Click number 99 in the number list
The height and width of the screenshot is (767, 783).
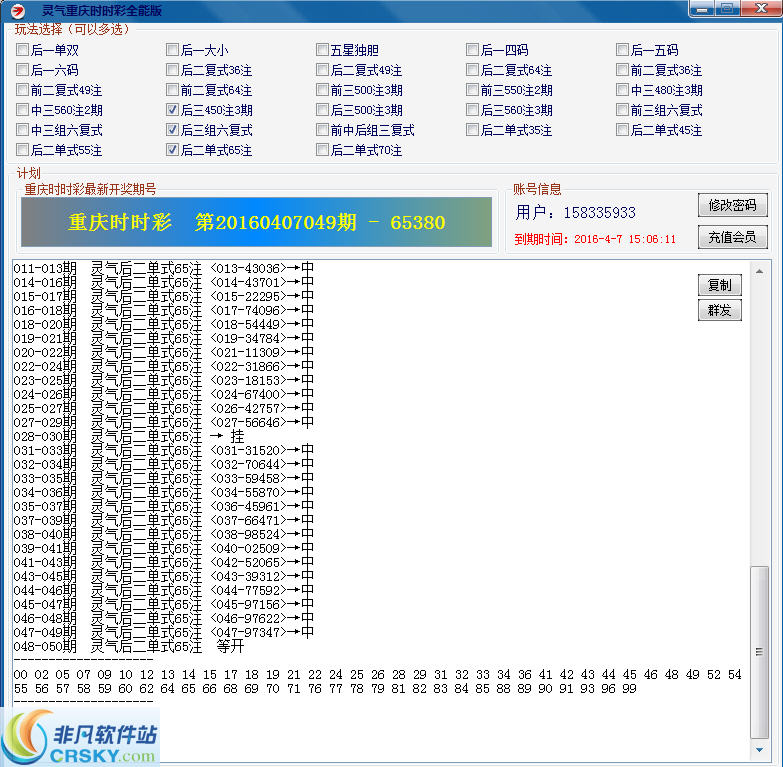(629, 688)
